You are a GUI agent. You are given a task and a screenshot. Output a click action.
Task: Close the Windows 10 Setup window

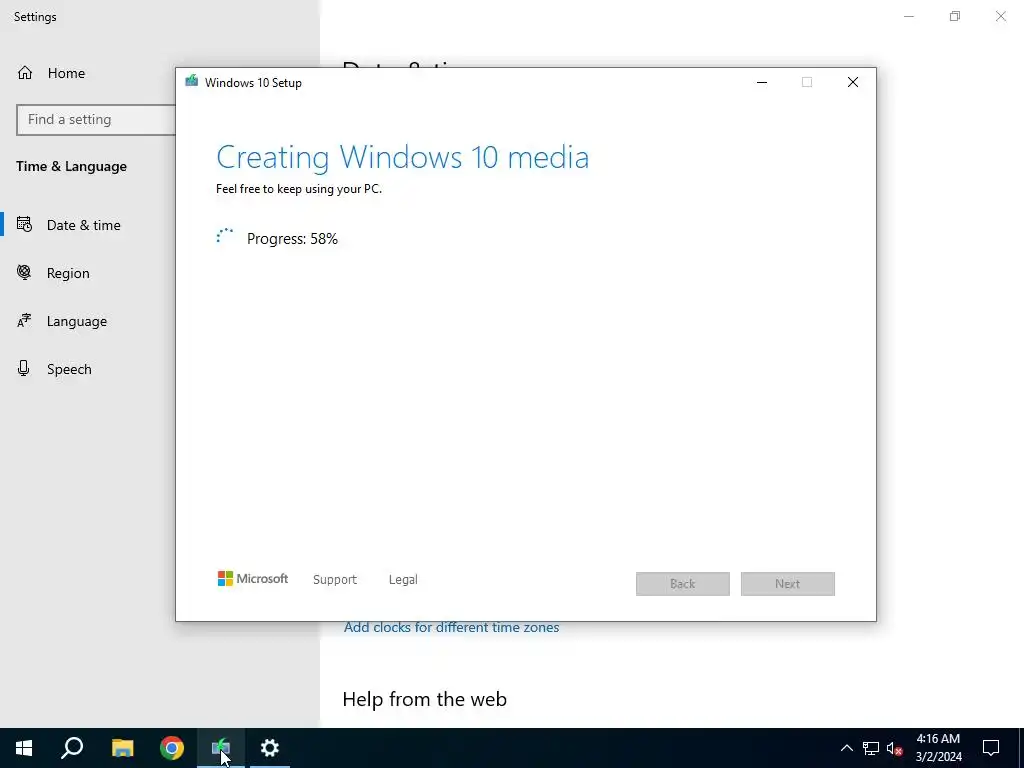[853, 82]
